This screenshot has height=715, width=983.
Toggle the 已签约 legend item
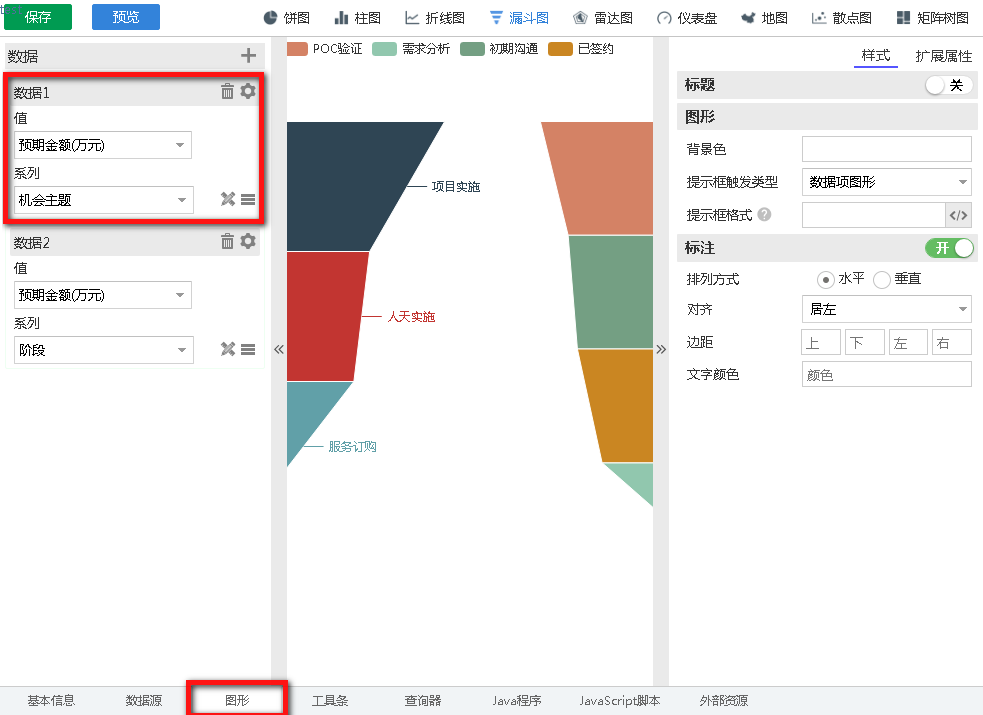coord(581,49)
